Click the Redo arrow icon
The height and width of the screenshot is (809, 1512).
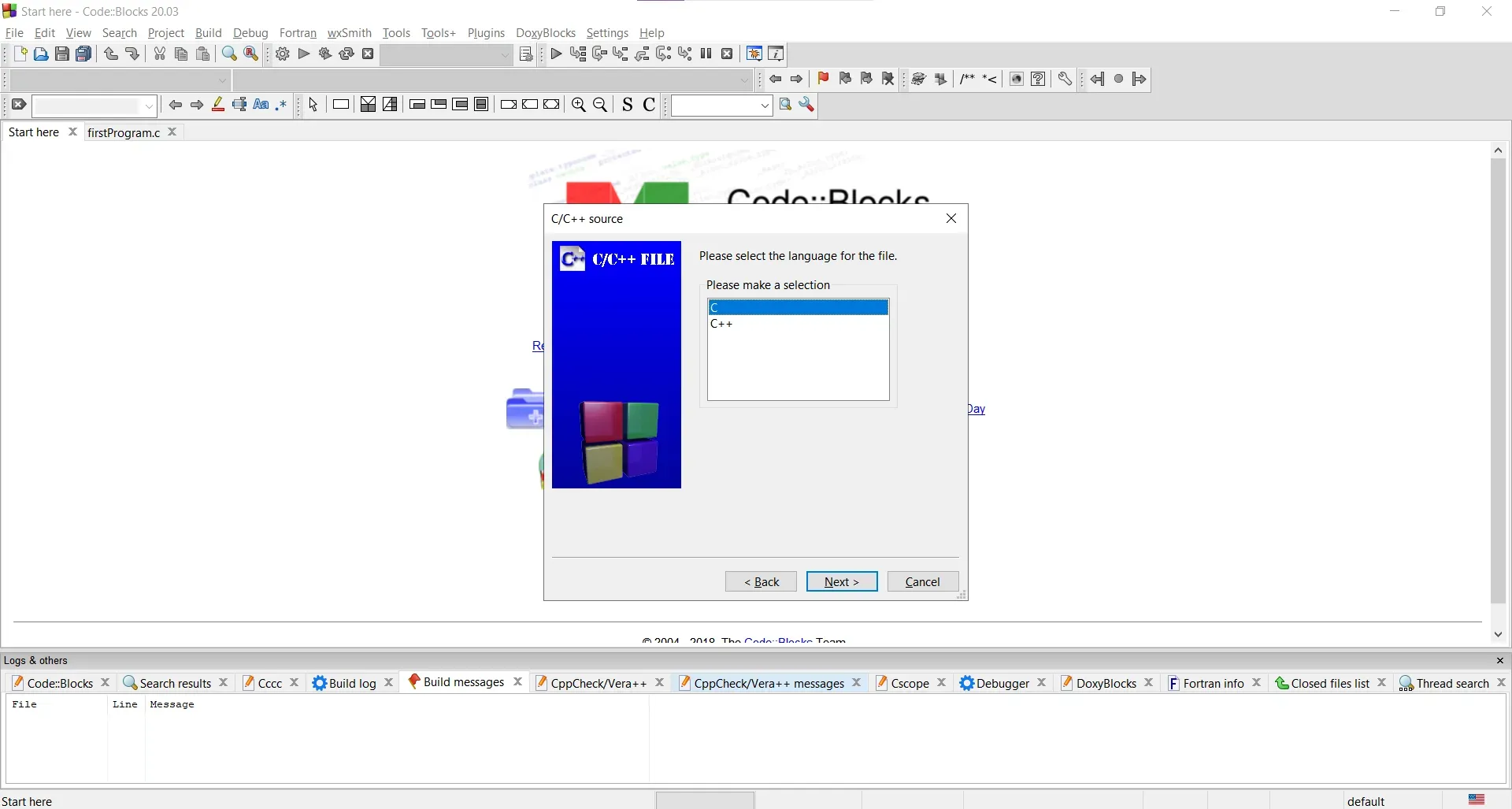click(132, 54)
